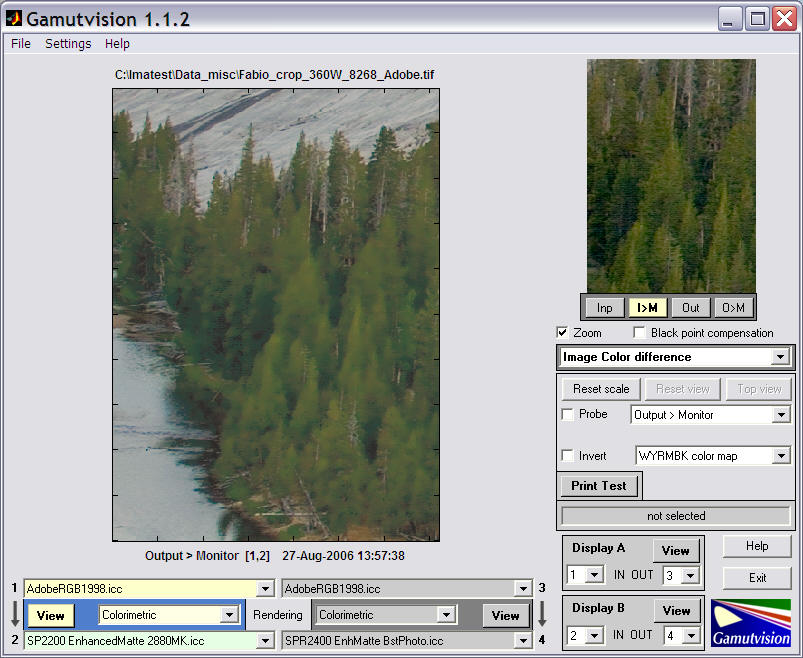Viewport: 803px width, 658px height.
Task: Enable the Zoom checkbox
Action: [x=562, y=333]
